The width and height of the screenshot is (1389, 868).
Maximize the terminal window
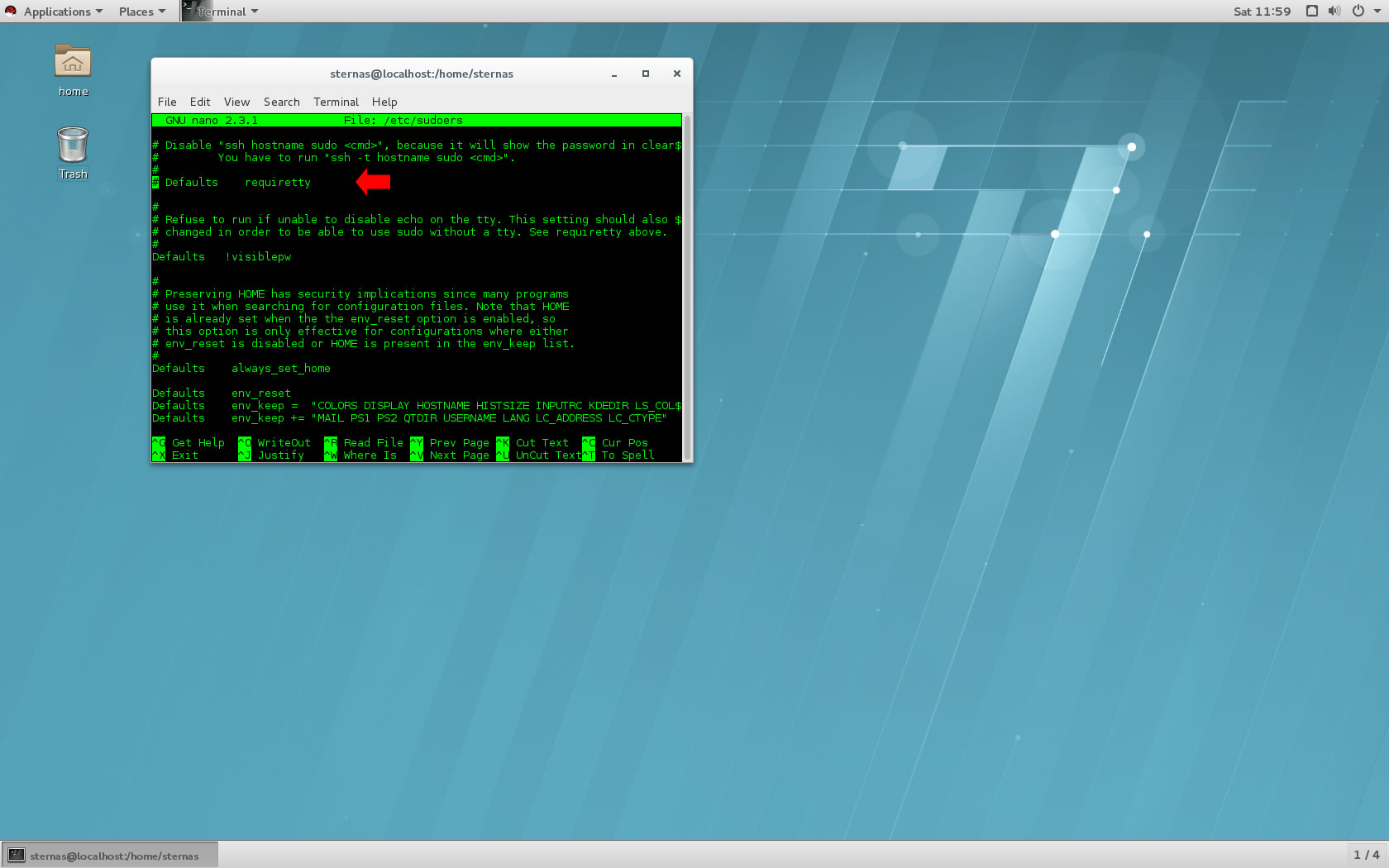coord(646,74)
